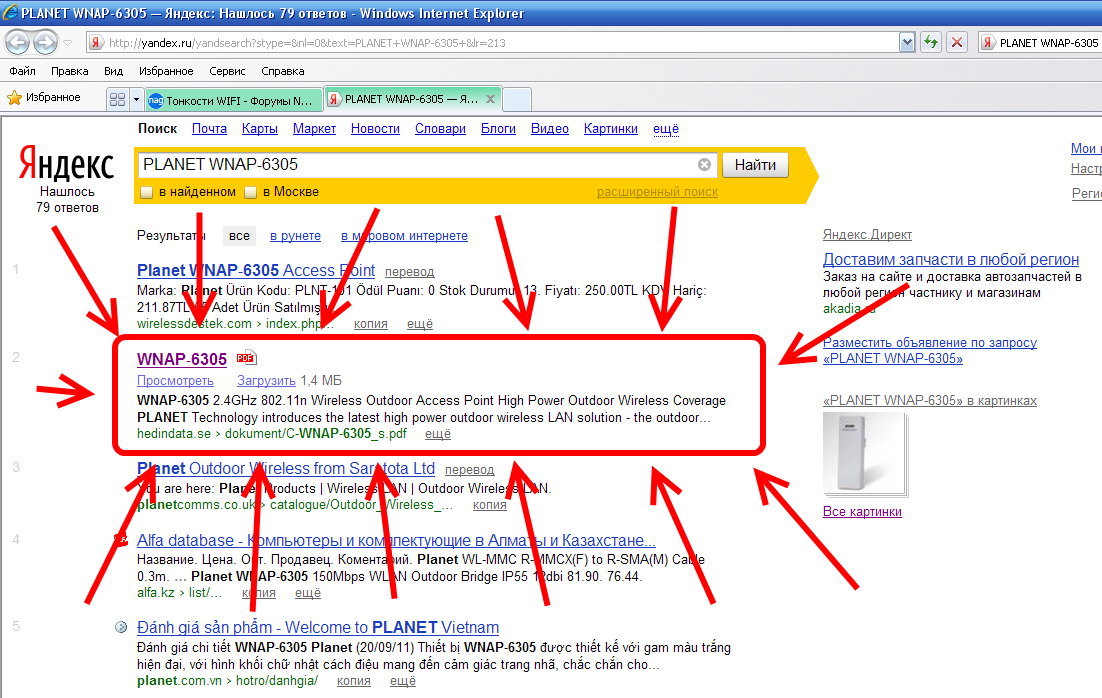Open the Почта link

[x=209, y=129]
